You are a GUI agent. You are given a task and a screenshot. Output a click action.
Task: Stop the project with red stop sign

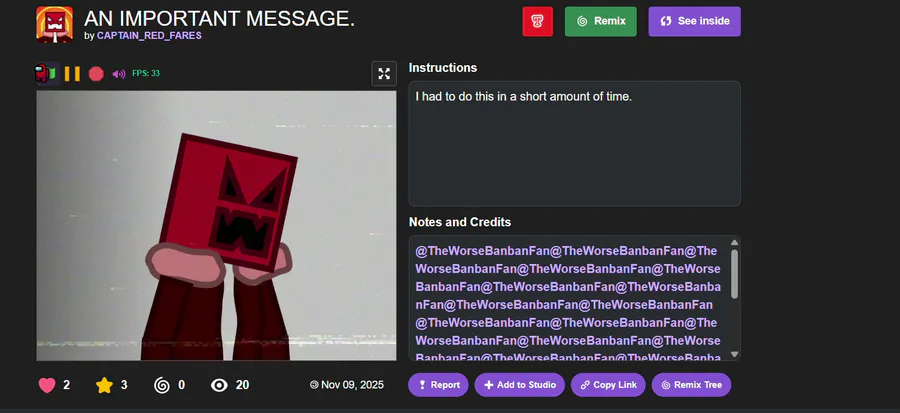click(x=96, y=73)
